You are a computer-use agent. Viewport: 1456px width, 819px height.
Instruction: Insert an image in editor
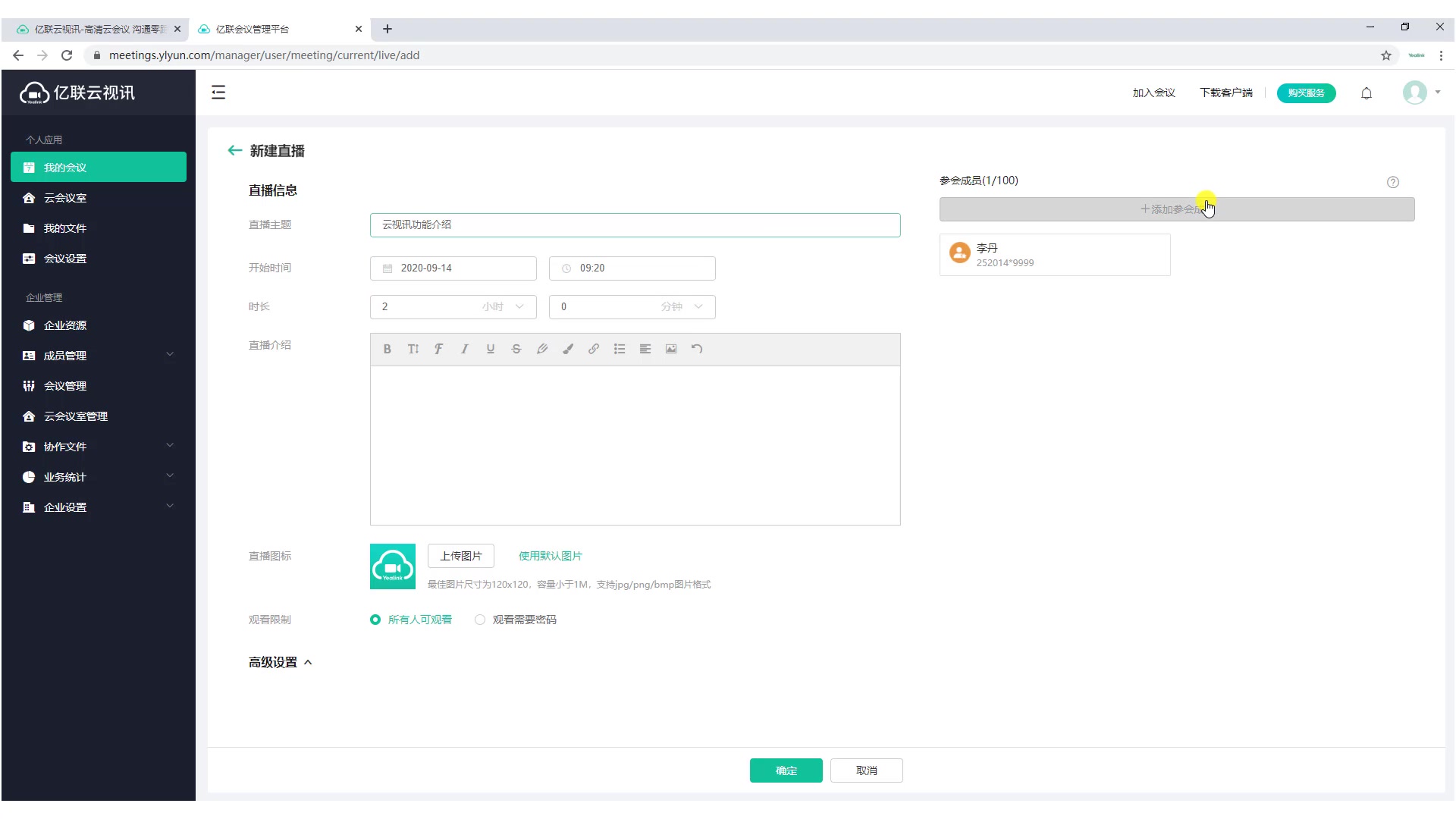[670, 349]
